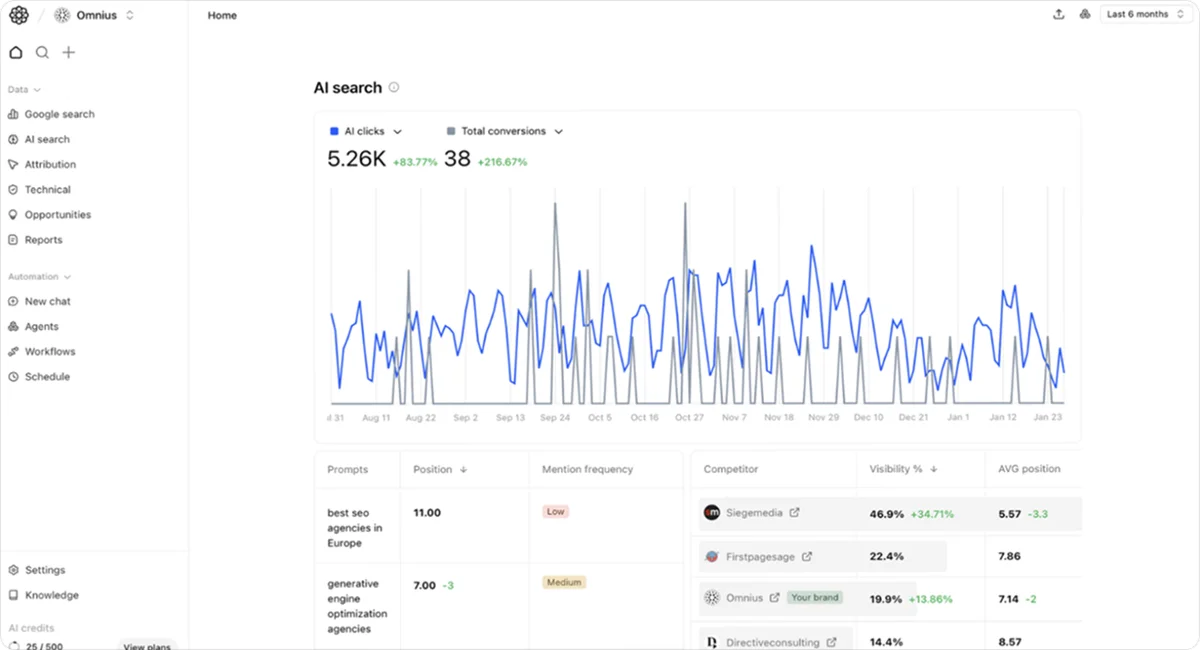
Task: Click the Your brand tag
Action: (815, 597)
